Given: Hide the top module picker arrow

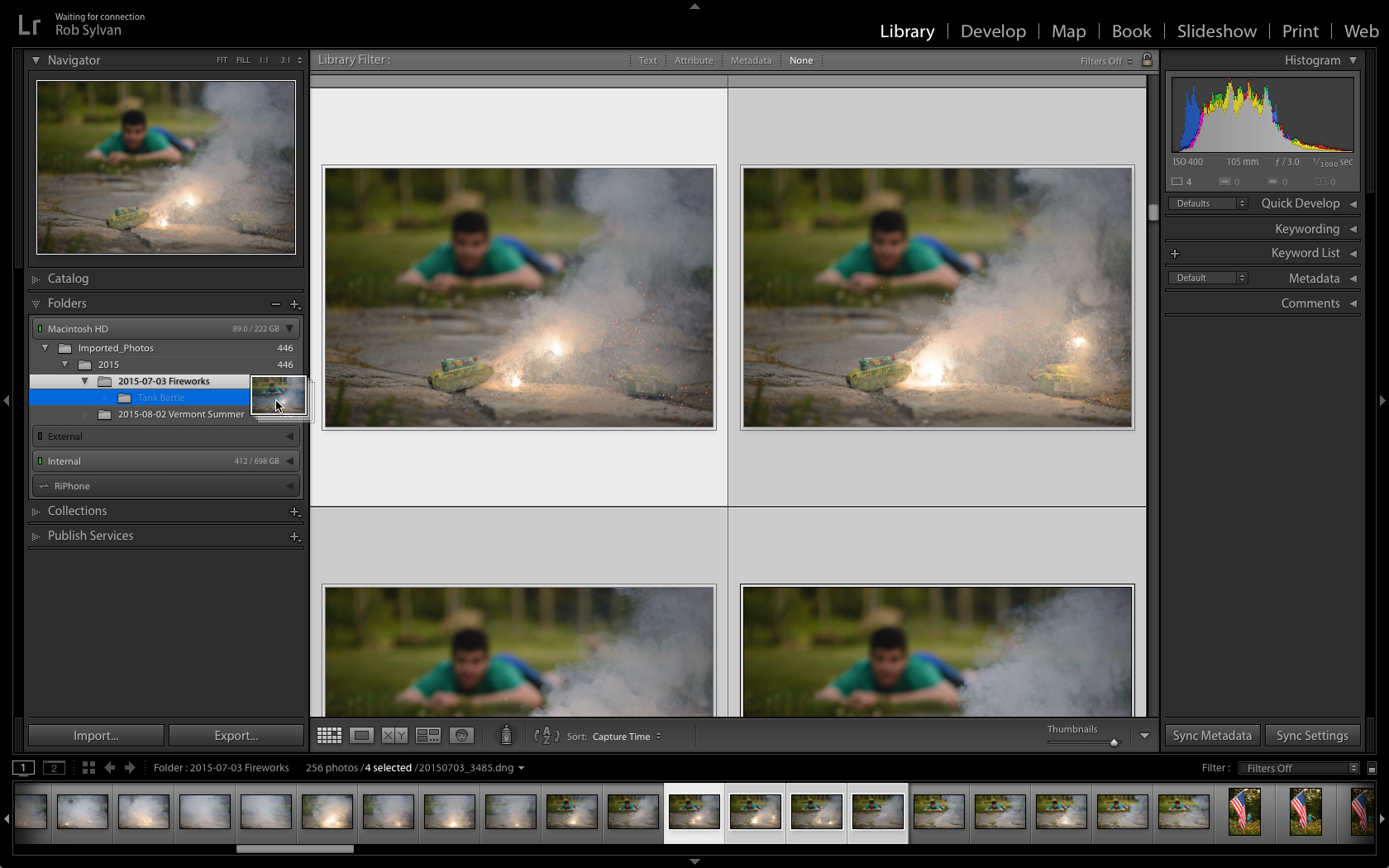Looking at the screenshot, I should (694, 6).
